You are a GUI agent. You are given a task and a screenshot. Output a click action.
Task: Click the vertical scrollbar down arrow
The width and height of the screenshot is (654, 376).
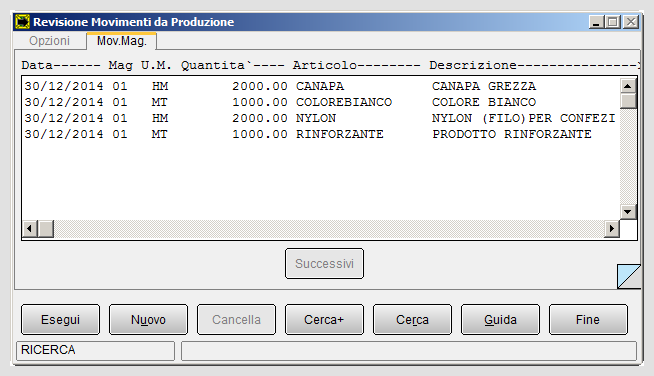[628, 212]
